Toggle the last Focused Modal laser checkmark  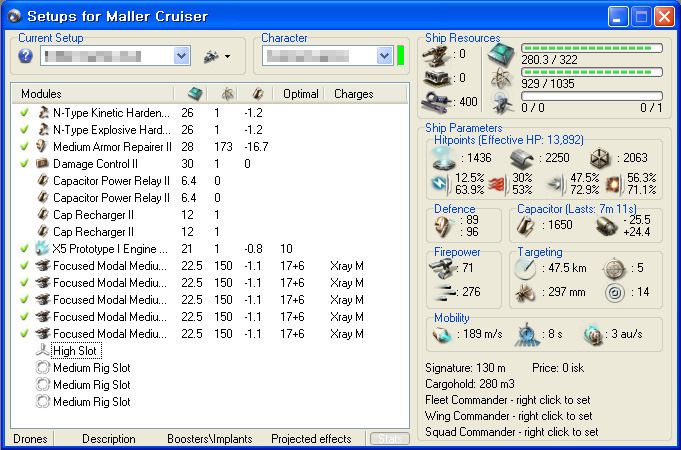tap(24, 334)
